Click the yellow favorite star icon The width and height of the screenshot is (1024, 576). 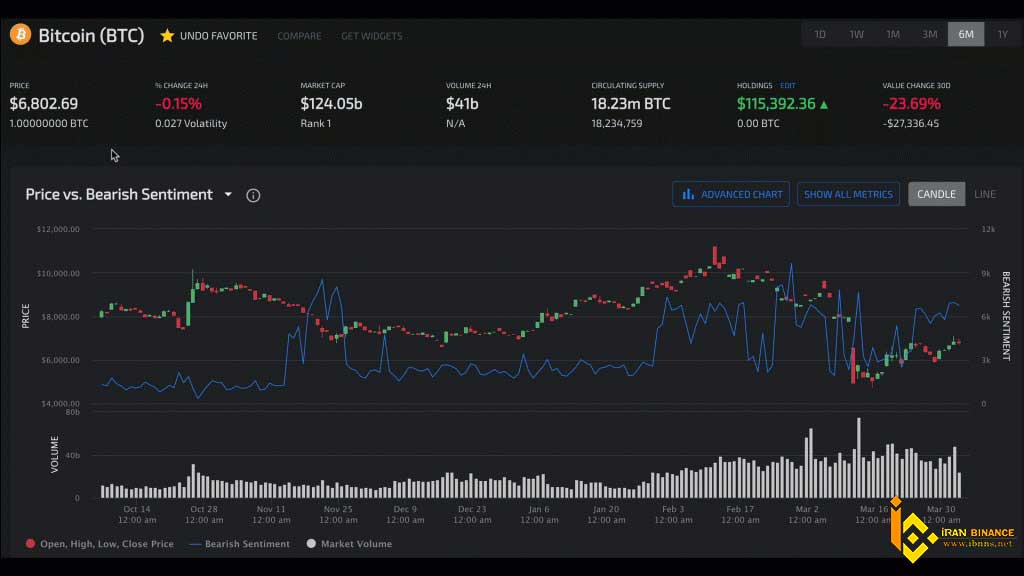coord(167,35)
